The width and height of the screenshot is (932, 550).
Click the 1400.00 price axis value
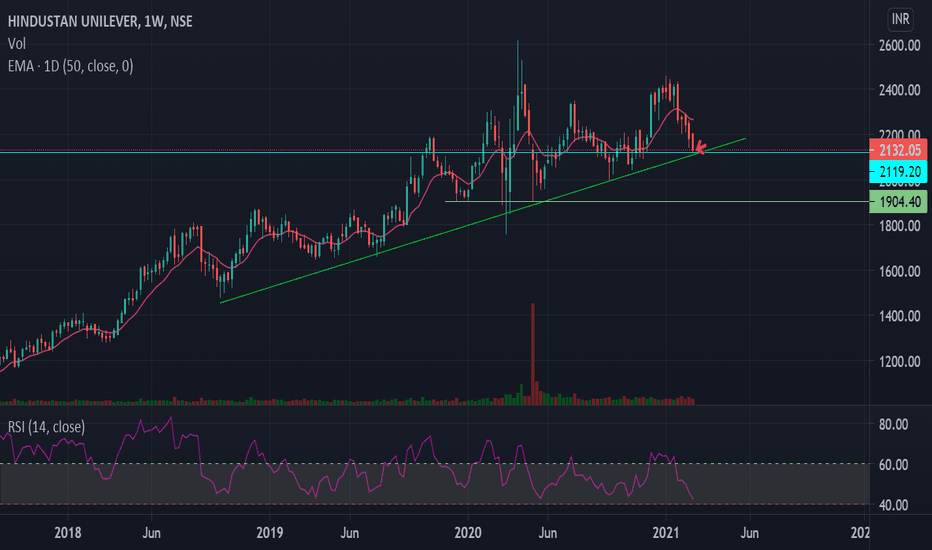click(x=899, y=316)
